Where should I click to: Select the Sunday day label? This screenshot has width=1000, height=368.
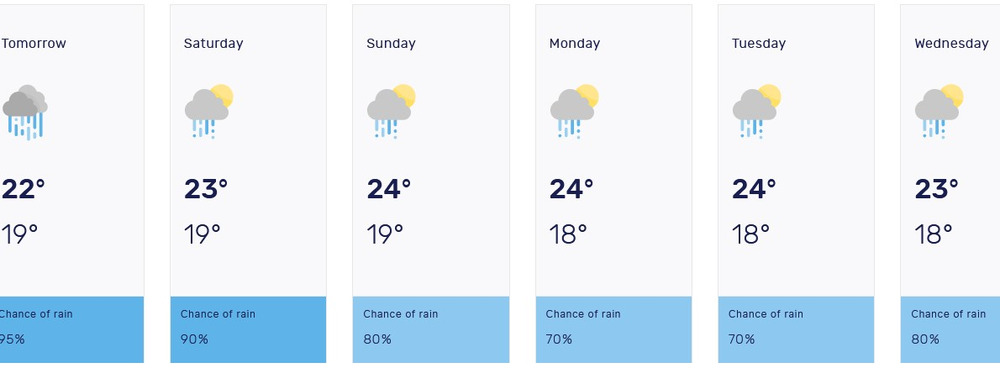pyautogui.click(x=391, y=44)
